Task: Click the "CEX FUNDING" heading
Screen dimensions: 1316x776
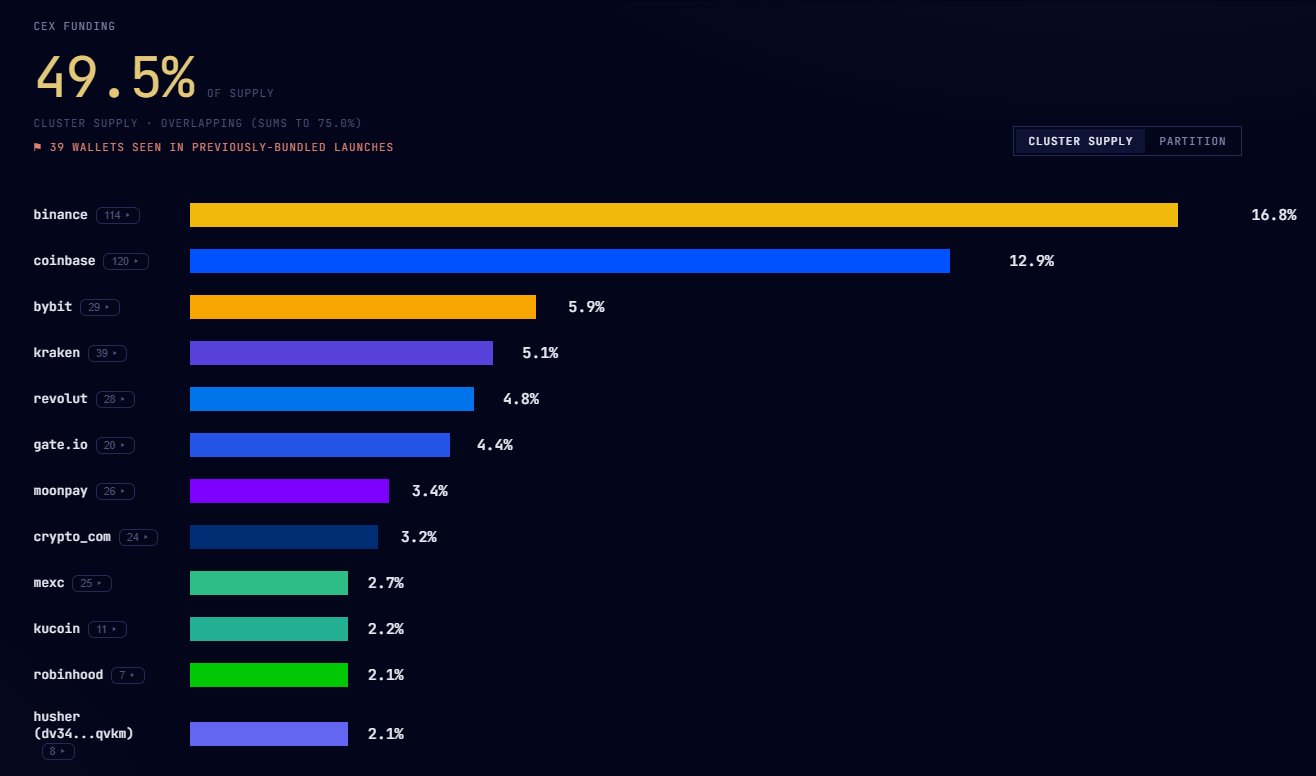Action: point(74,26)
